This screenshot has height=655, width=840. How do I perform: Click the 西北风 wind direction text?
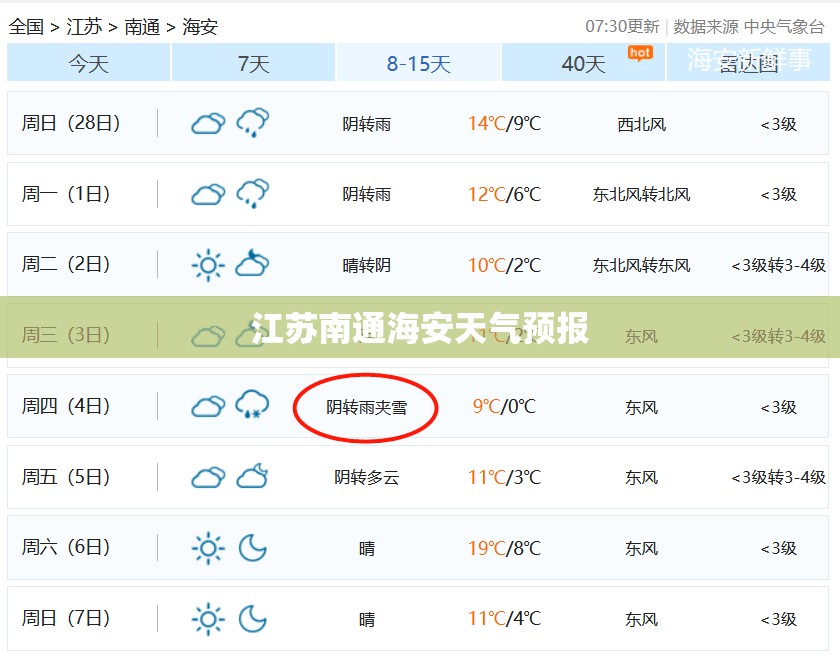coord(641,124)
